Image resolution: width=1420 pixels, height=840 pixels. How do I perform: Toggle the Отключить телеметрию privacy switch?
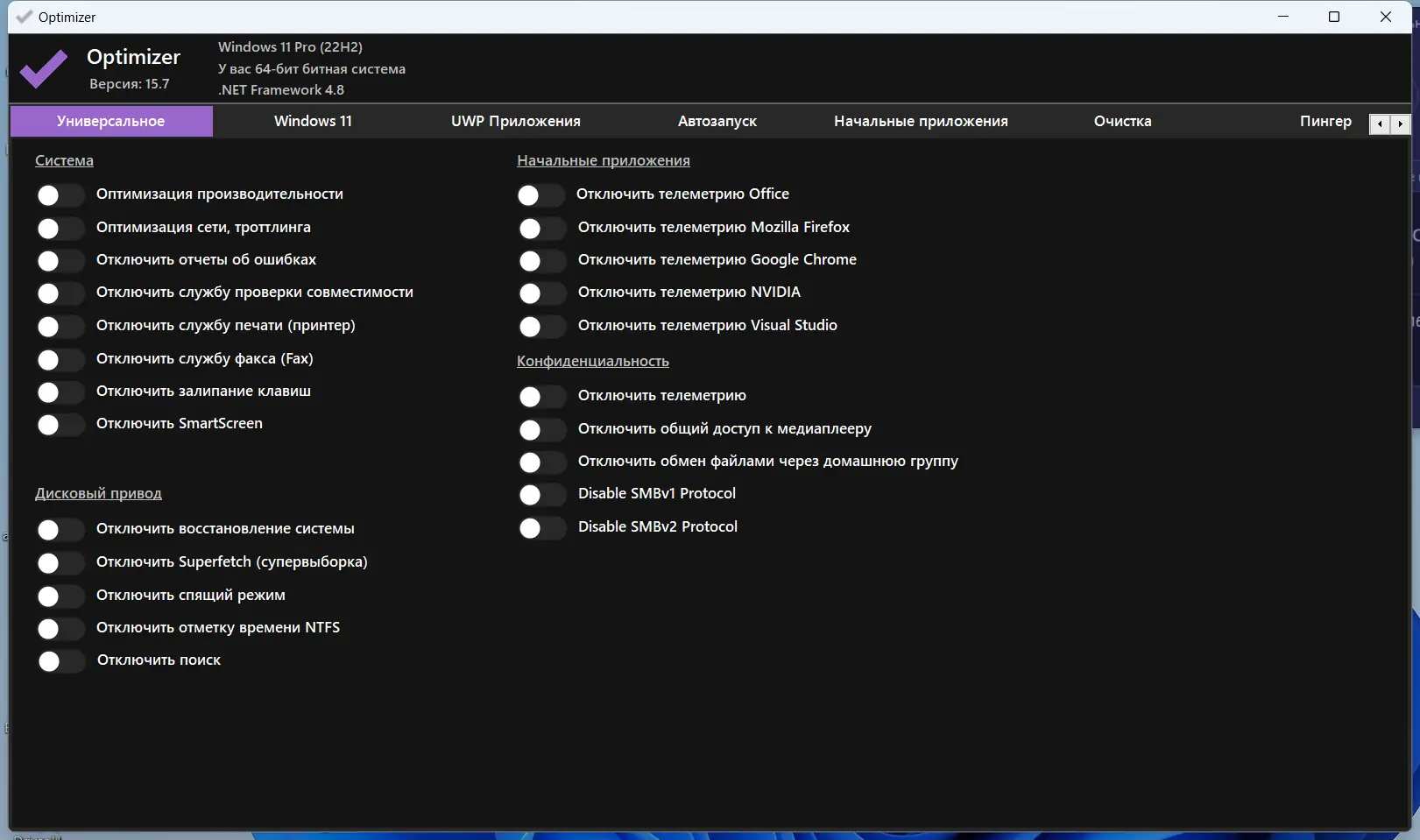542,396
